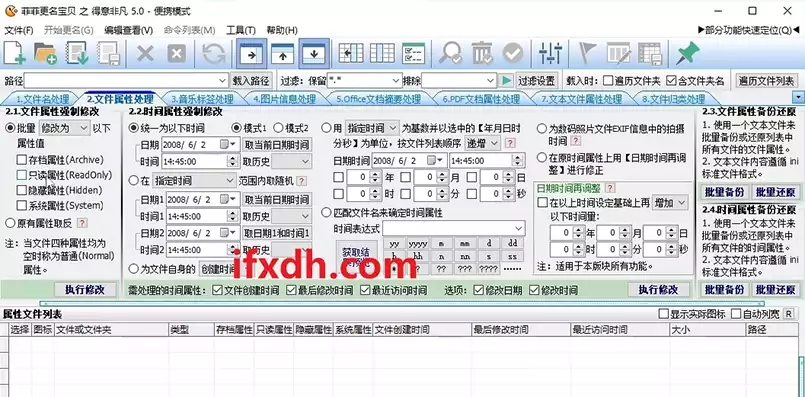Click 批量备份 under 2.3文件属性备份还原

coord(724,192)
